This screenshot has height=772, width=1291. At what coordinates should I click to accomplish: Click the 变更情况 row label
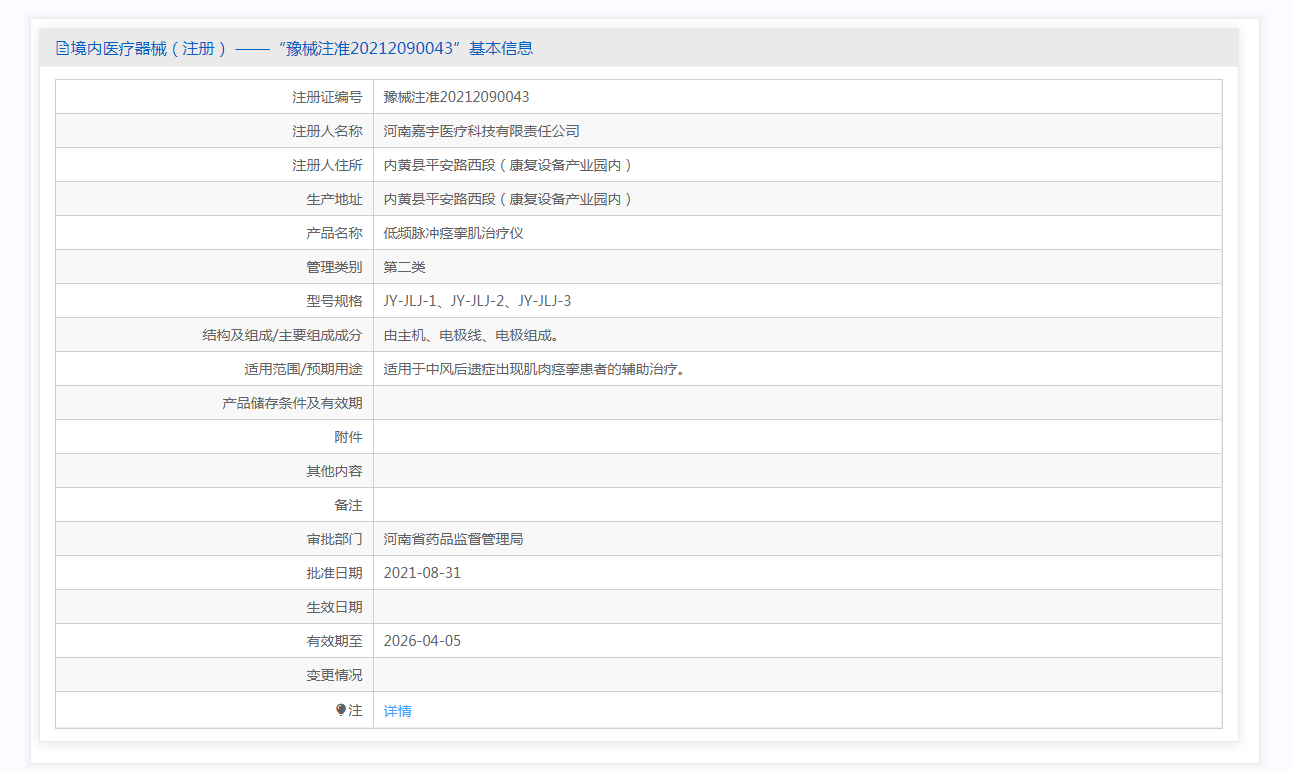coord(334,675)
